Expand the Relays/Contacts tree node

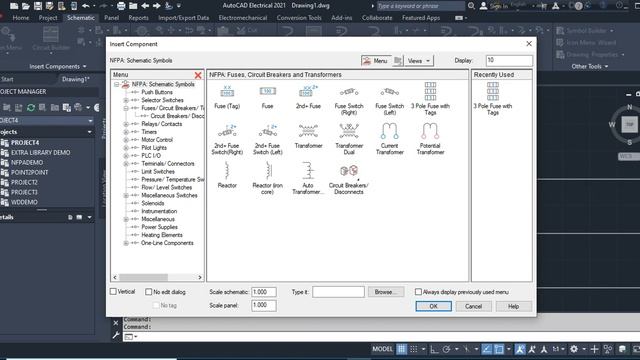pyautogui.click(x=126, y=124)
